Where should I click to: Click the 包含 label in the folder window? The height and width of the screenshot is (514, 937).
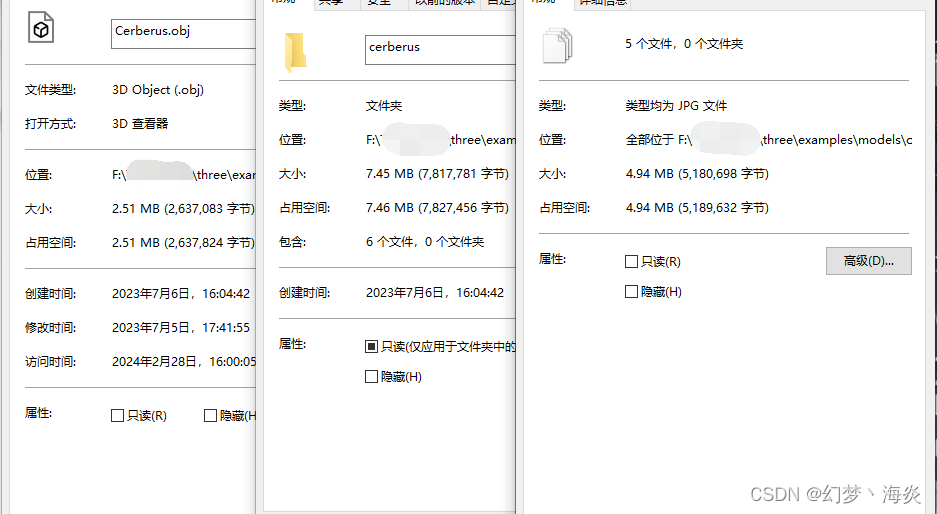tap(292, 242)
